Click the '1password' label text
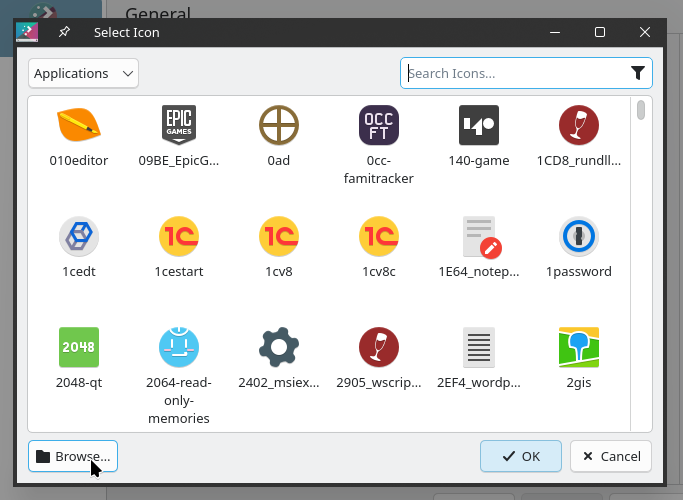 (579, 271)
